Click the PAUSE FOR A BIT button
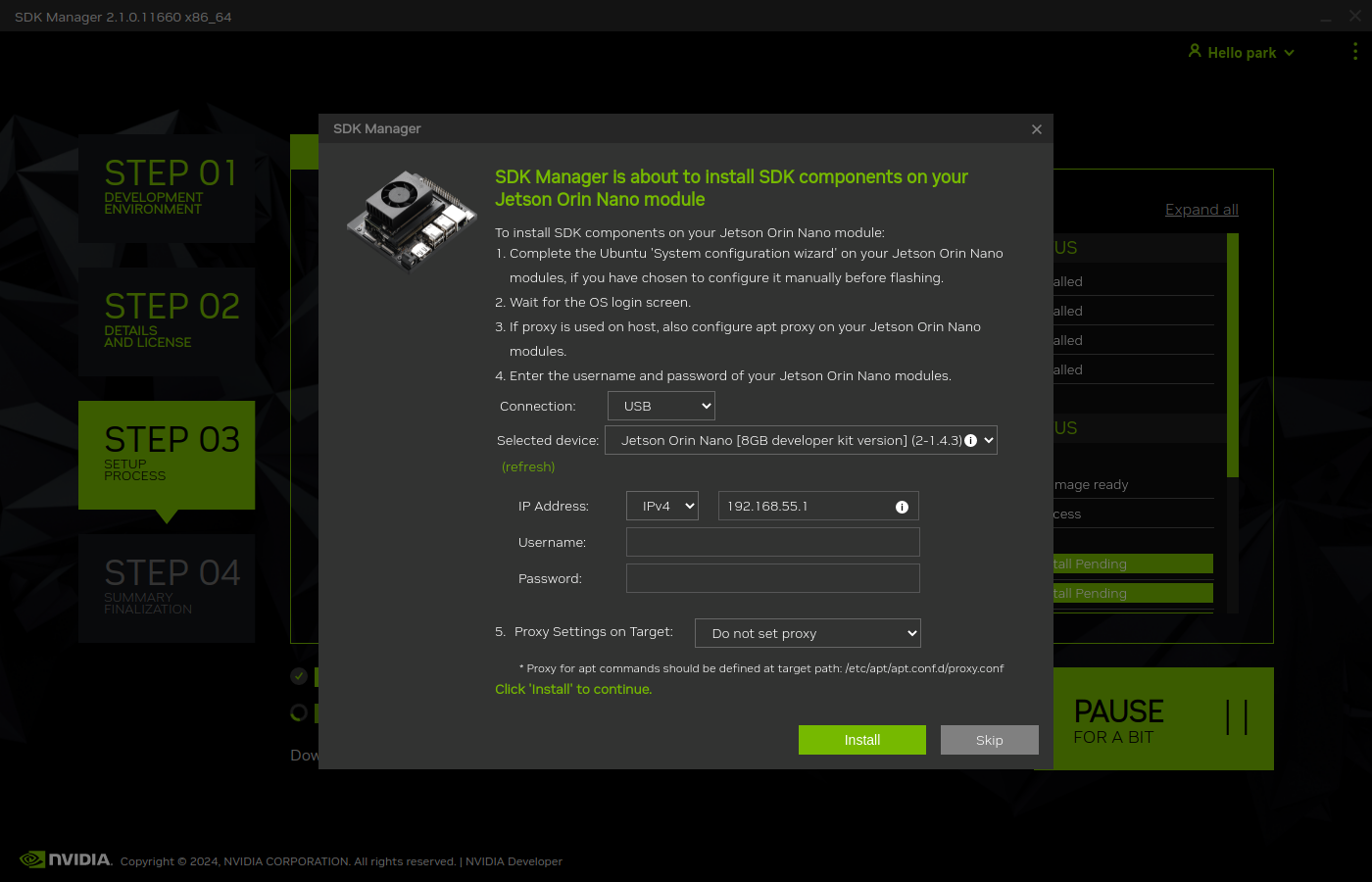 coord(1163,718)
